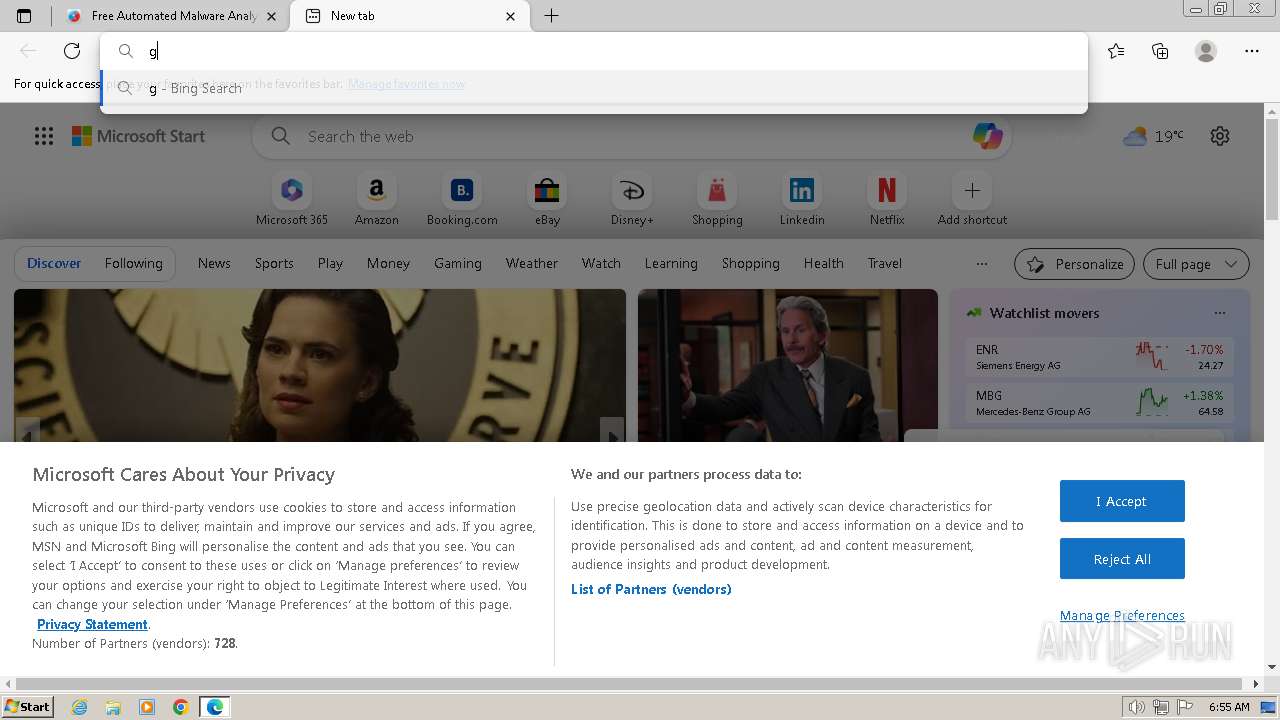Open the browser profile avatar
The width and height of the screenshot is (1280, 720).
pyautogui.click(x=1206, y=51)
